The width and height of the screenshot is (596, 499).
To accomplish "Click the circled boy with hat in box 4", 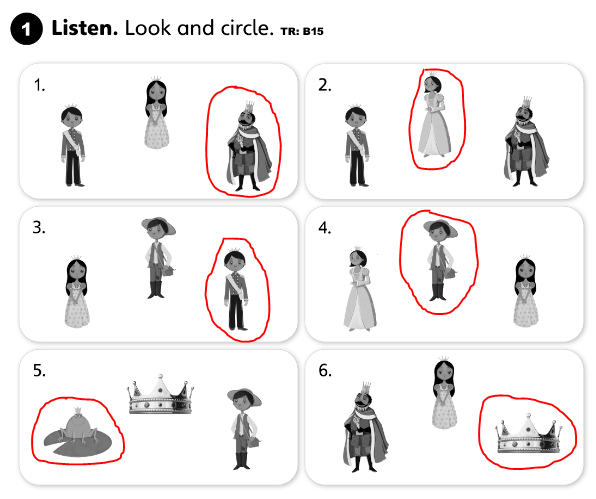I will 441,260.
